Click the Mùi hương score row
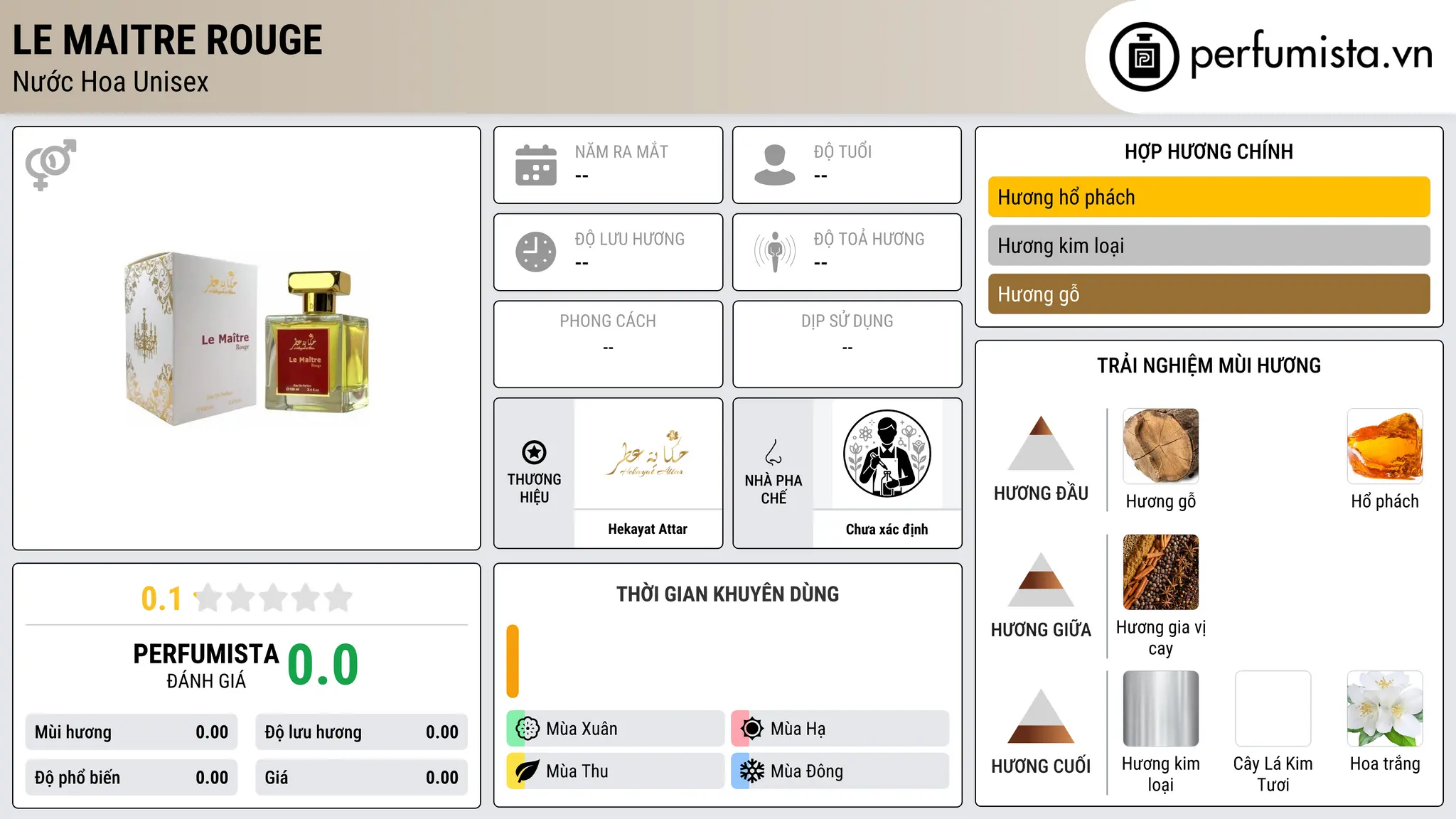This screenshot has height=819, width=1456. (x=132, y=732)
